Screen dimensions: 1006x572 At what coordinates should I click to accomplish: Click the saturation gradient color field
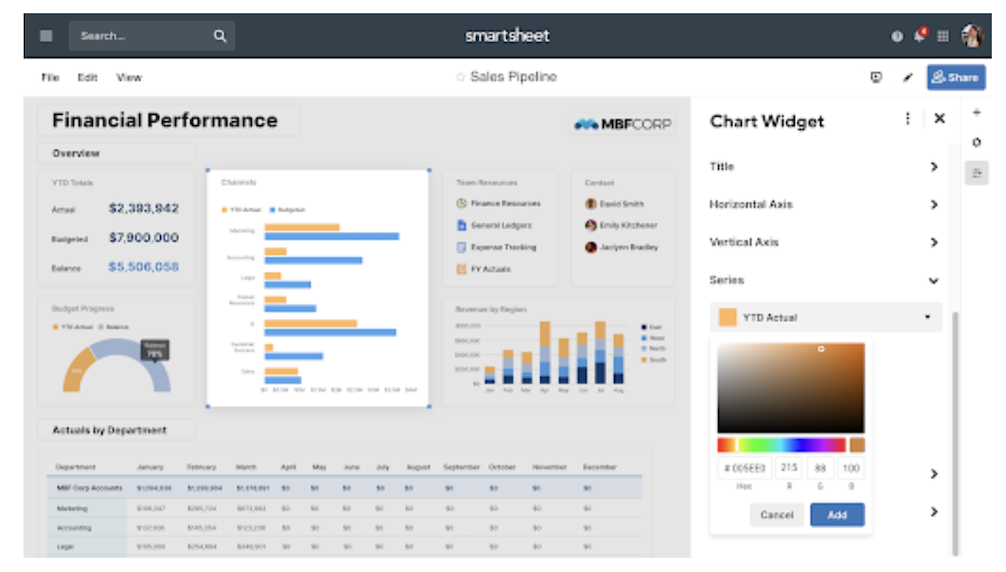pyautogui.click(x=790, y=388)
